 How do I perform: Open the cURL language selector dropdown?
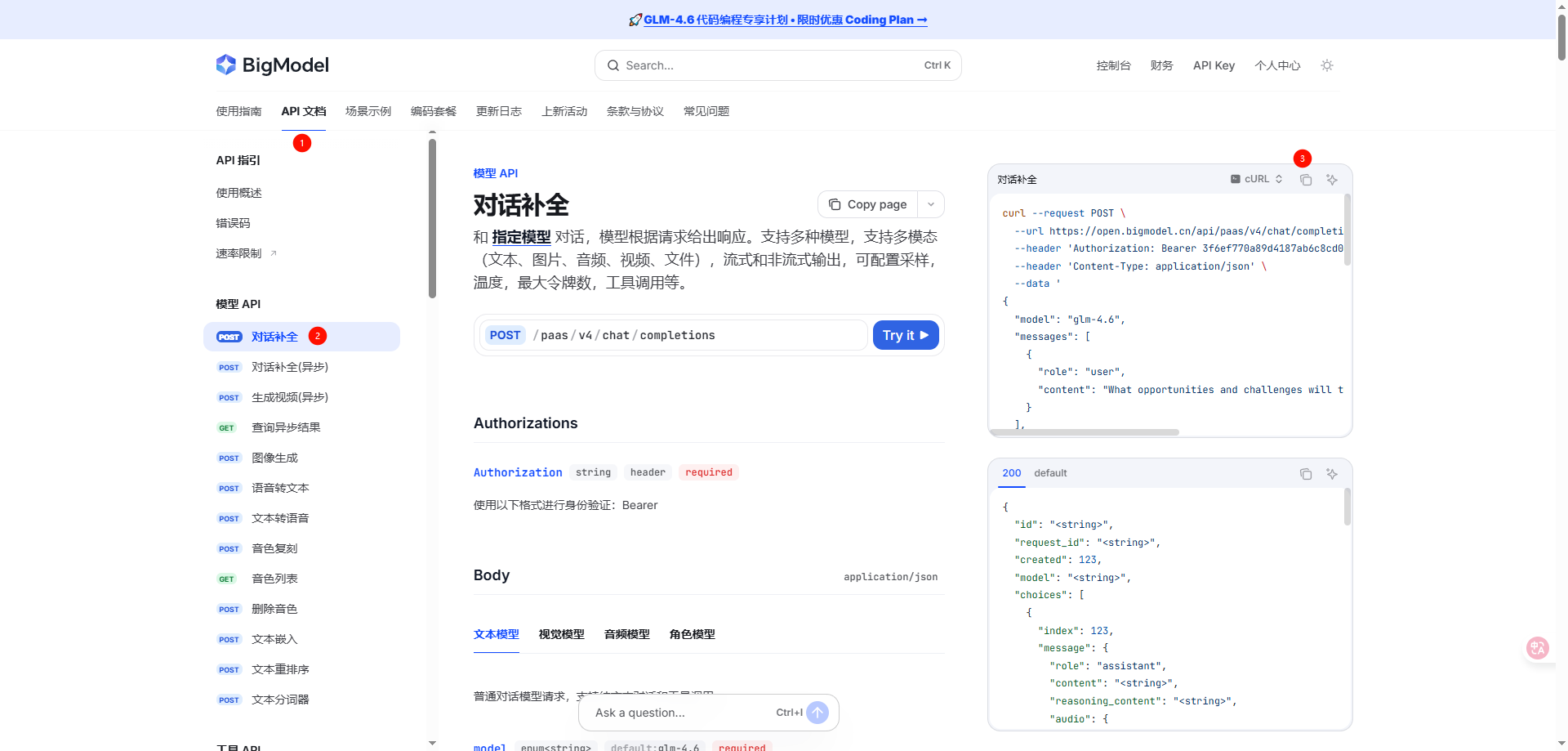(1257, 179)
